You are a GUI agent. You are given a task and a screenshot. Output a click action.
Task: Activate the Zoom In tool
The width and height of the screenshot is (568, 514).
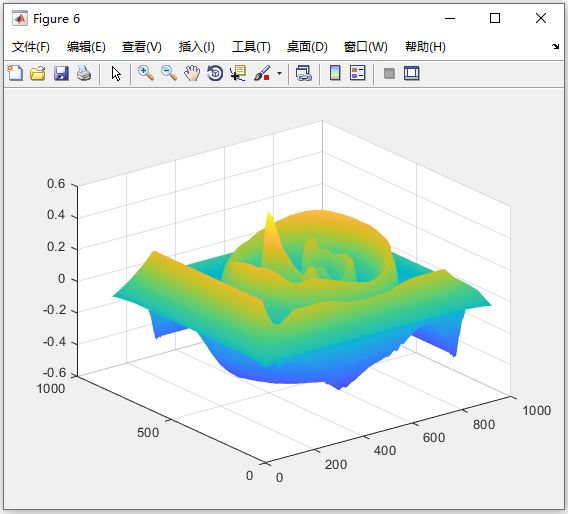point(146,73)
